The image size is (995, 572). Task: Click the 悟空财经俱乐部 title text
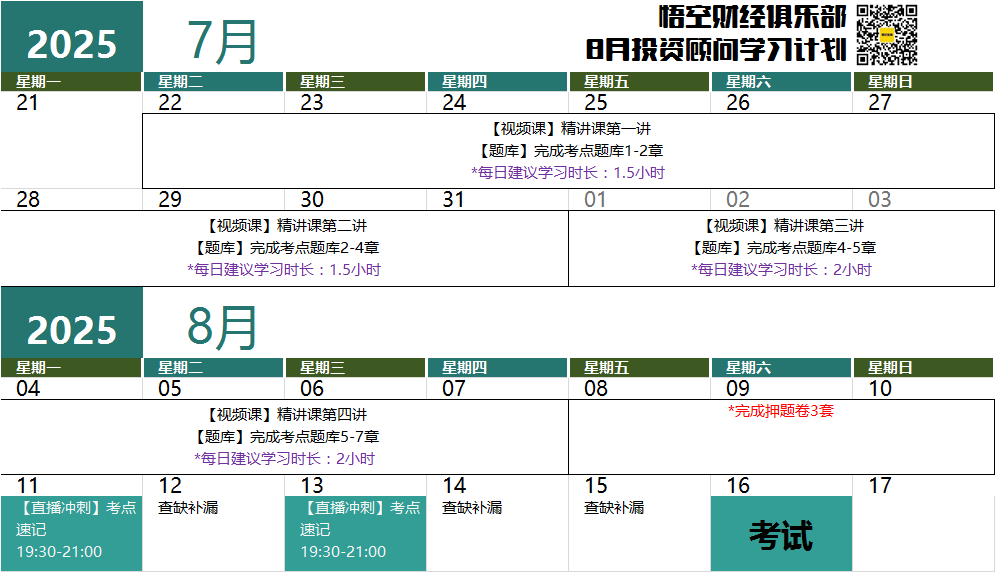pyautogui.click(x=752, y=17)
